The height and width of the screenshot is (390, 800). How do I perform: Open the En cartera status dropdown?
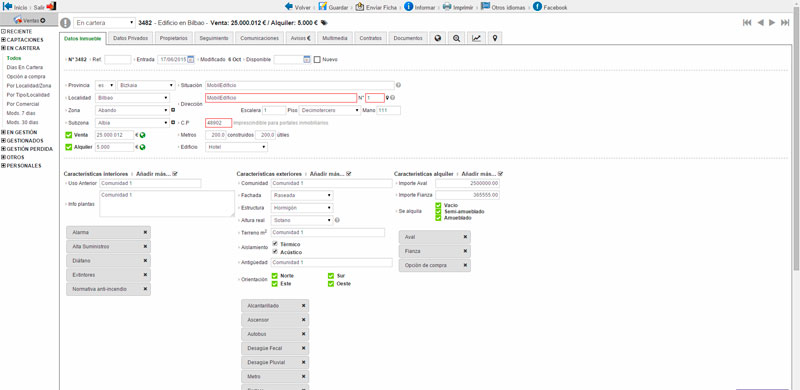pos(105,23)
